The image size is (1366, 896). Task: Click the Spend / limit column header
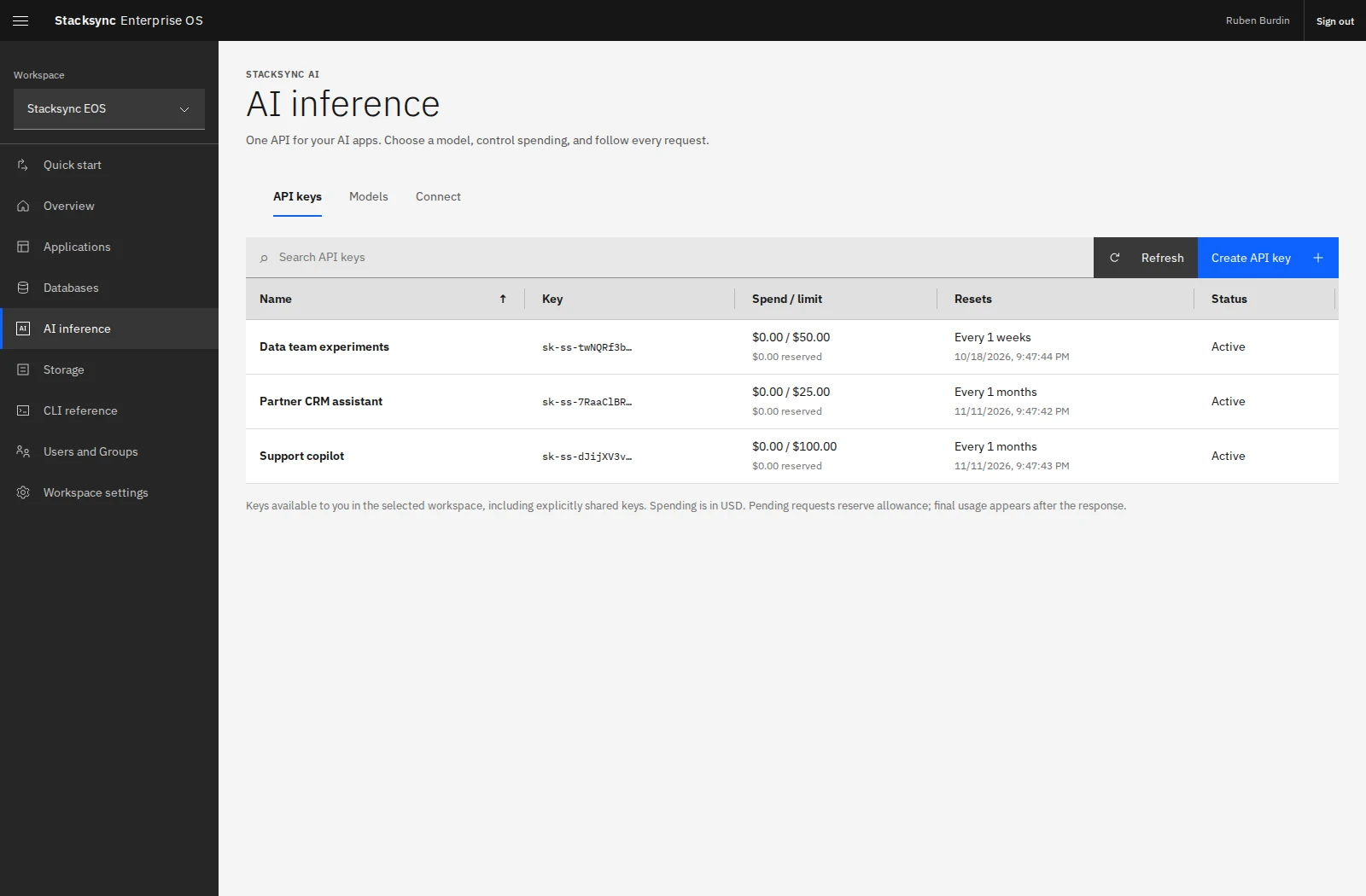pos(787,299)
